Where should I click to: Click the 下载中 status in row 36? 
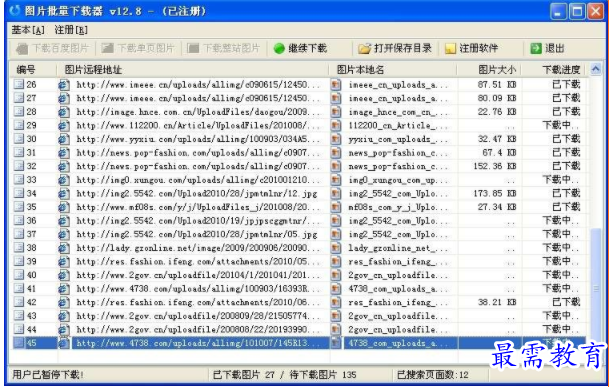[561, 220]
